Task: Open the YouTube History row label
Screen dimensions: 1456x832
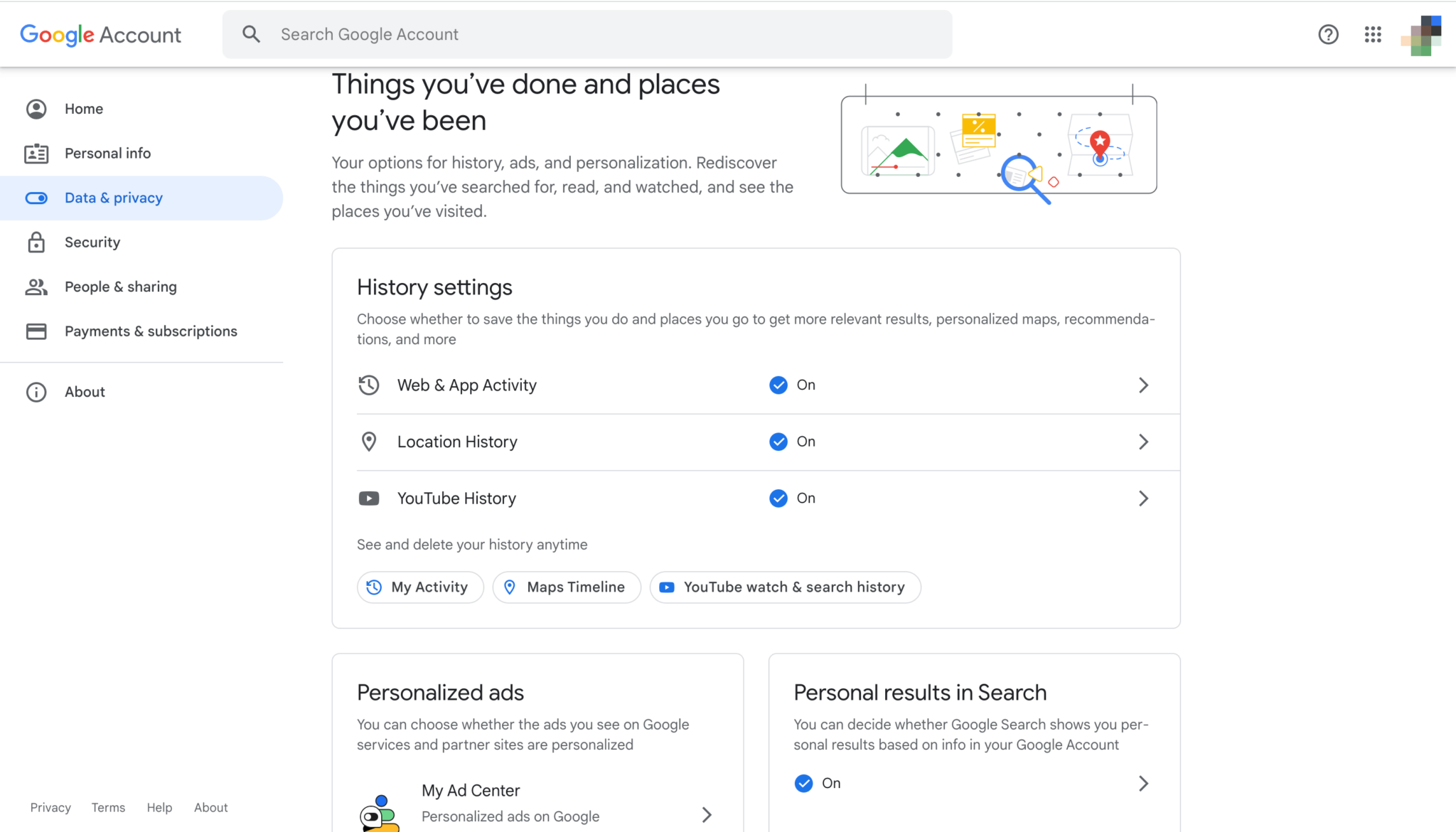Action: (x=456, y=498)
